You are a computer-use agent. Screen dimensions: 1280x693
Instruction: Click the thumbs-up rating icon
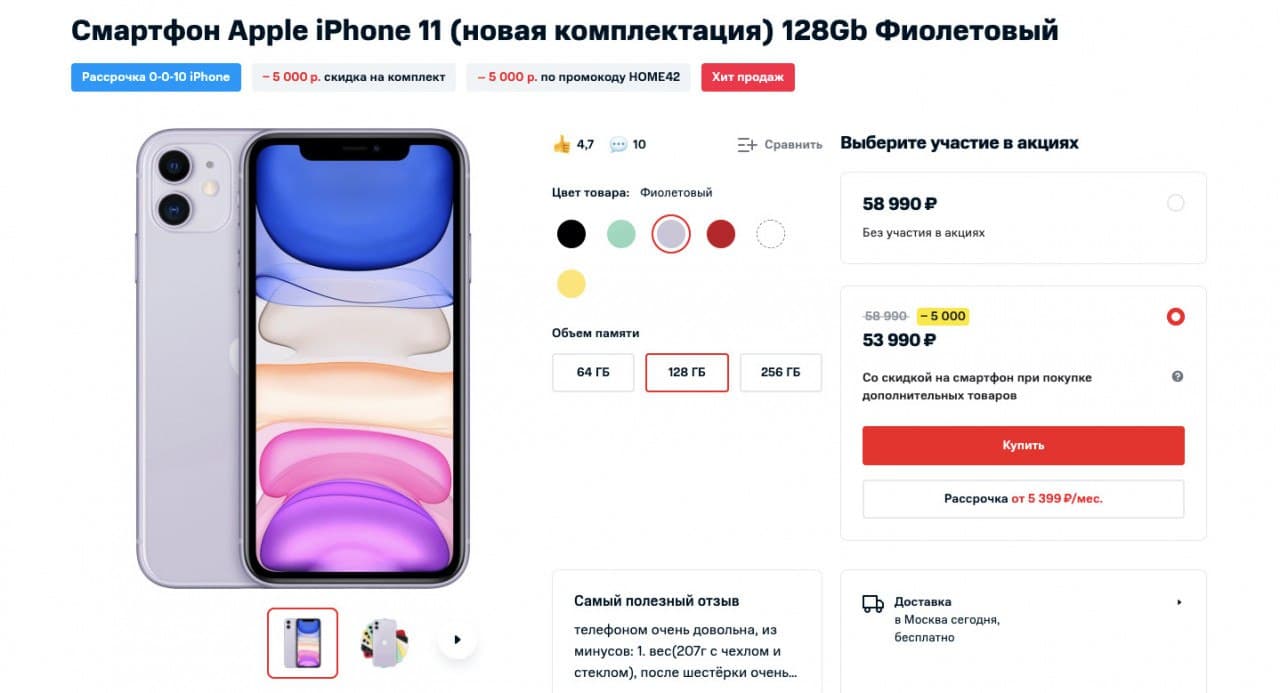pos(561,144)
